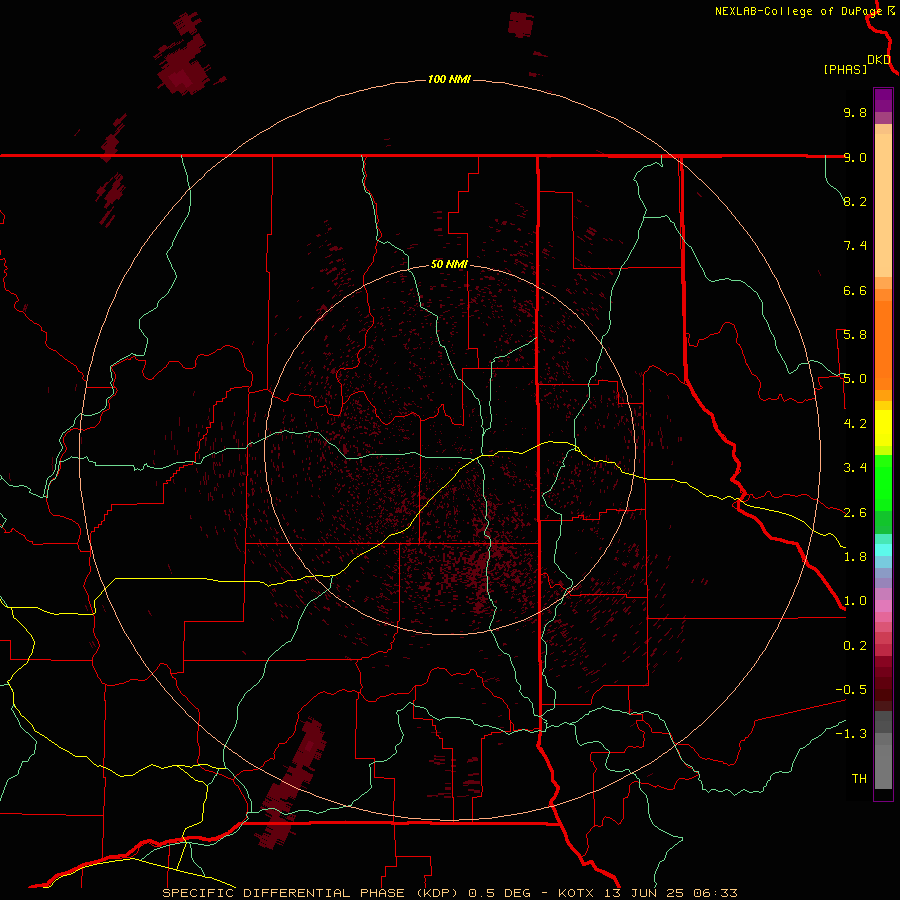Click the 9.0 scale value
Screen dimensions: 900x900
point(855,157)
